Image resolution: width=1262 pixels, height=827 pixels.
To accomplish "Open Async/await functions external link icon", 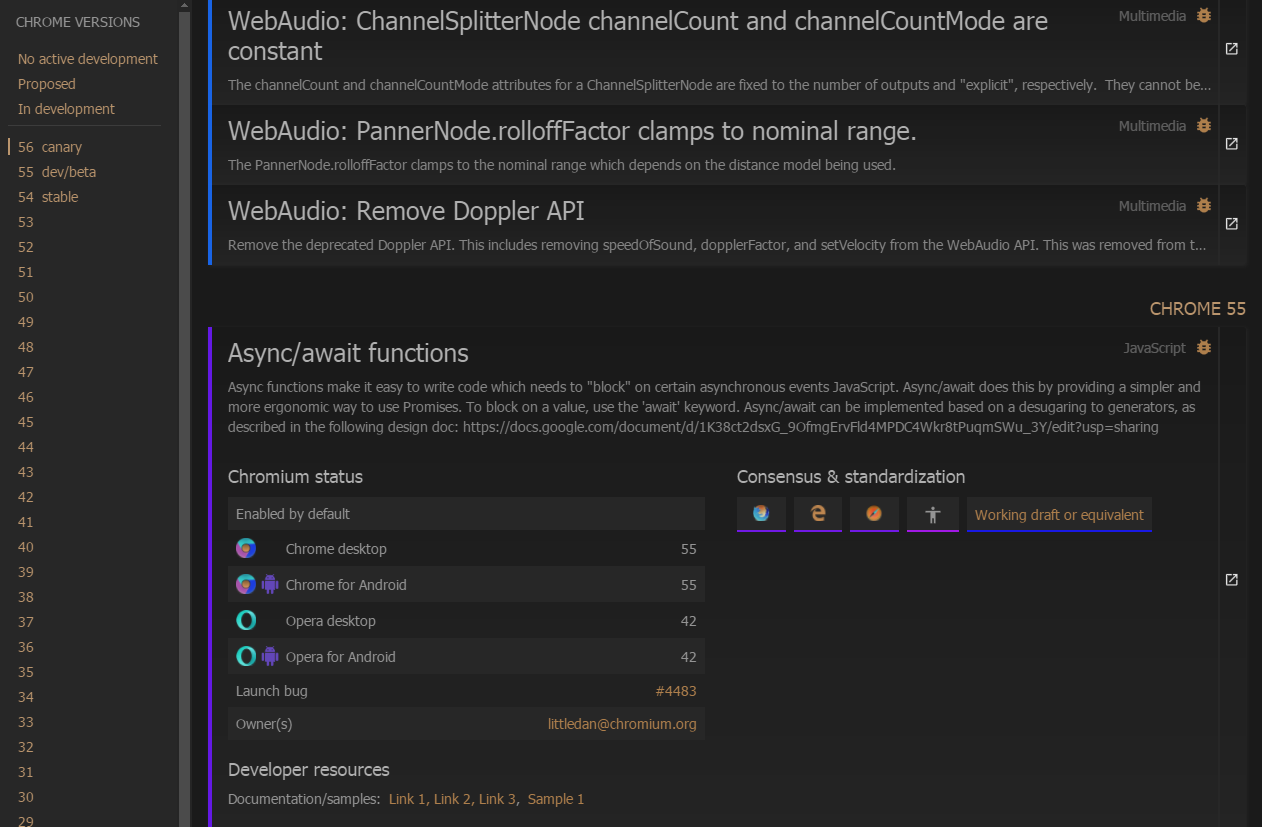I will [1232, 580].
